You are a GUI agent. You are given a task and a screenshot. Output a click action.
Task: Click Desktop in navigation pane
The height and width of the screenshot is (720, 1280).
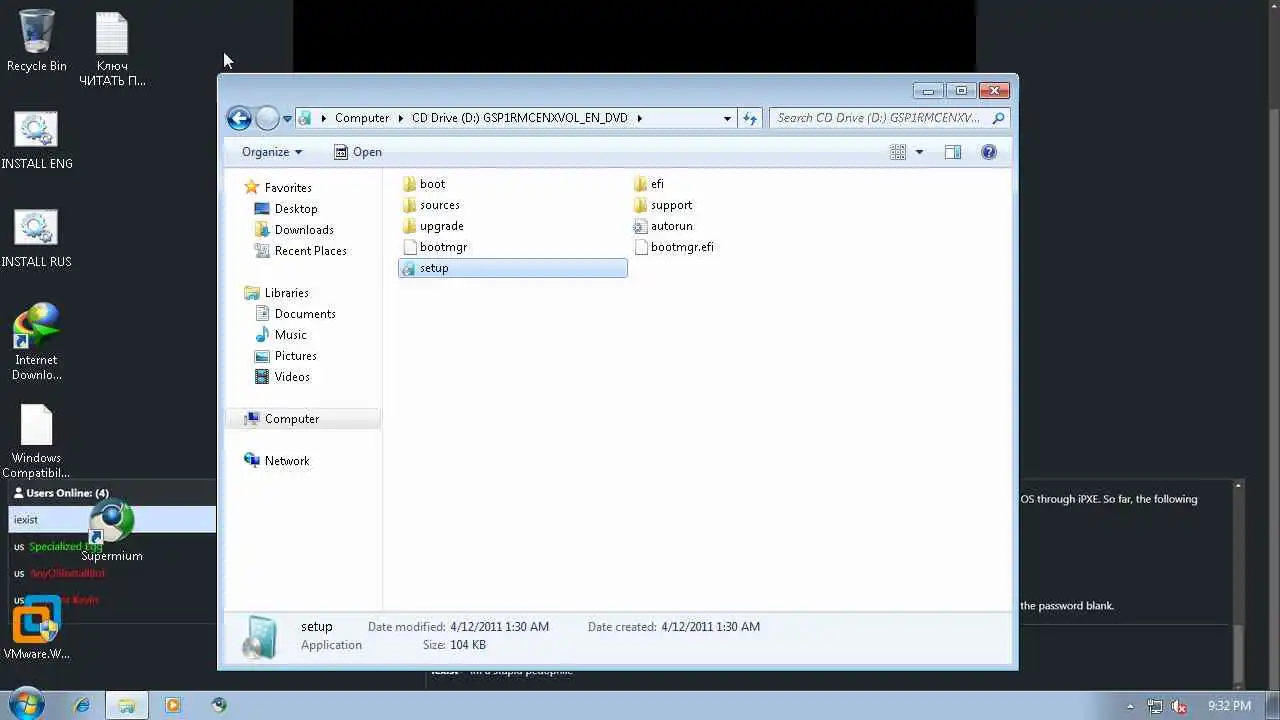286,209
